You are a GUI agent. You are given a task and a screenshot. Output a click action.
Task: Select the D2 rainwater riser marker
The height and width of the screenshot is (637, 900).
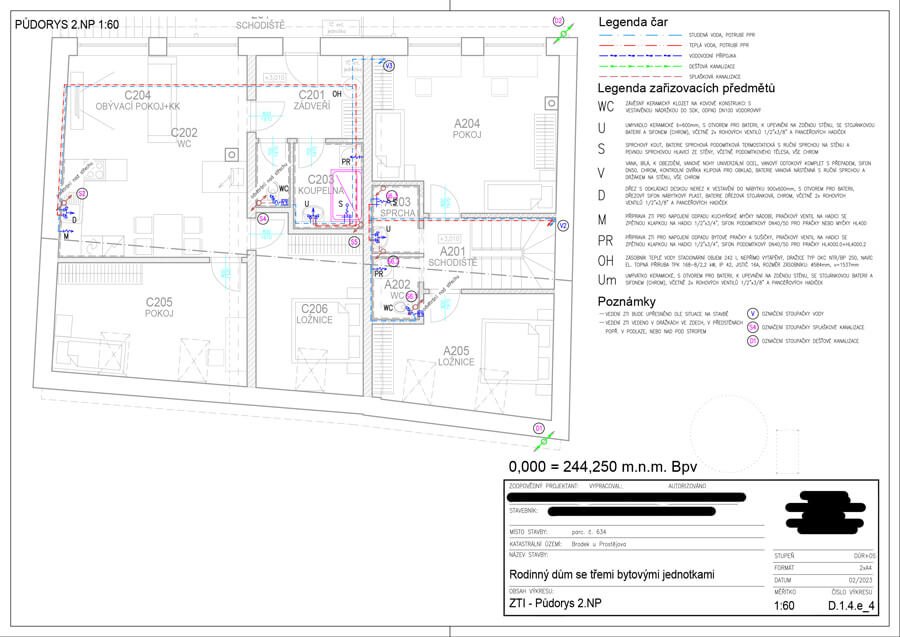click(558, 19)
